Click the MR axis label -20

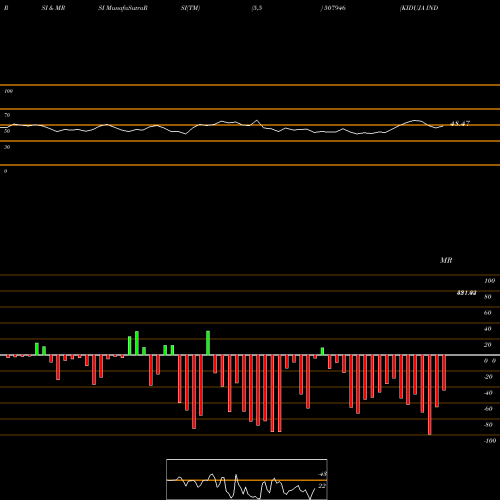[488, 377]
